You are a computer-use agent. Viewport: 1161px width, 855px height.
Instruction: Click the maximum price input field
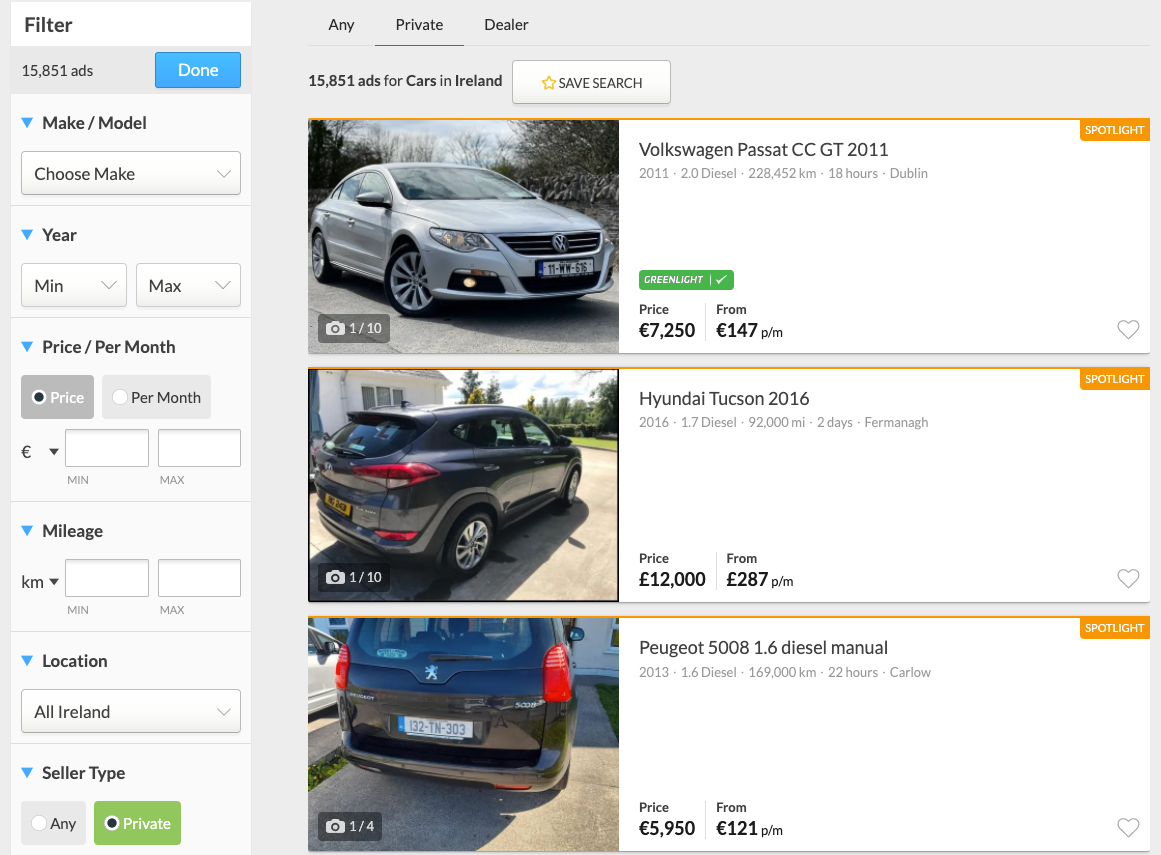(x=199, y=448)
